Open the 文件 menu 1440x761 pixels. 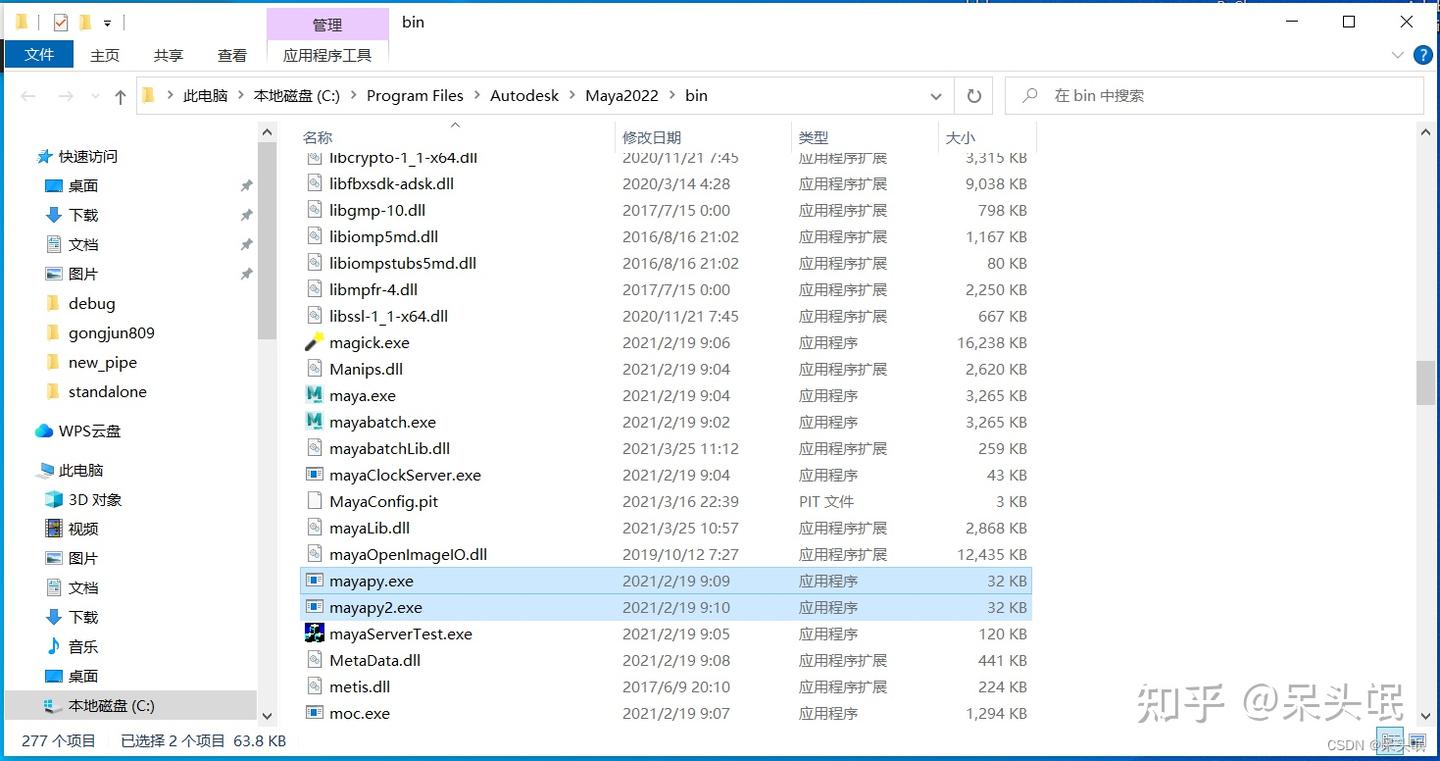[39, 55]
